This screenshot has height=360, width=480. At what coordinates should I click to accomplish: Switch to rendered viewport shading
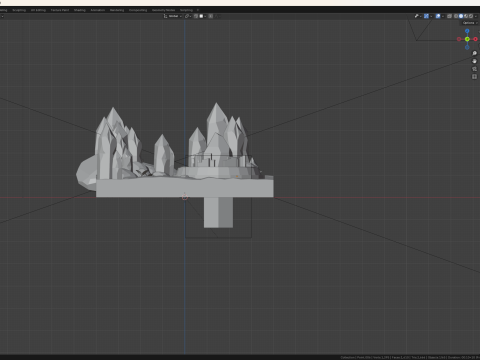pos(471,16)
